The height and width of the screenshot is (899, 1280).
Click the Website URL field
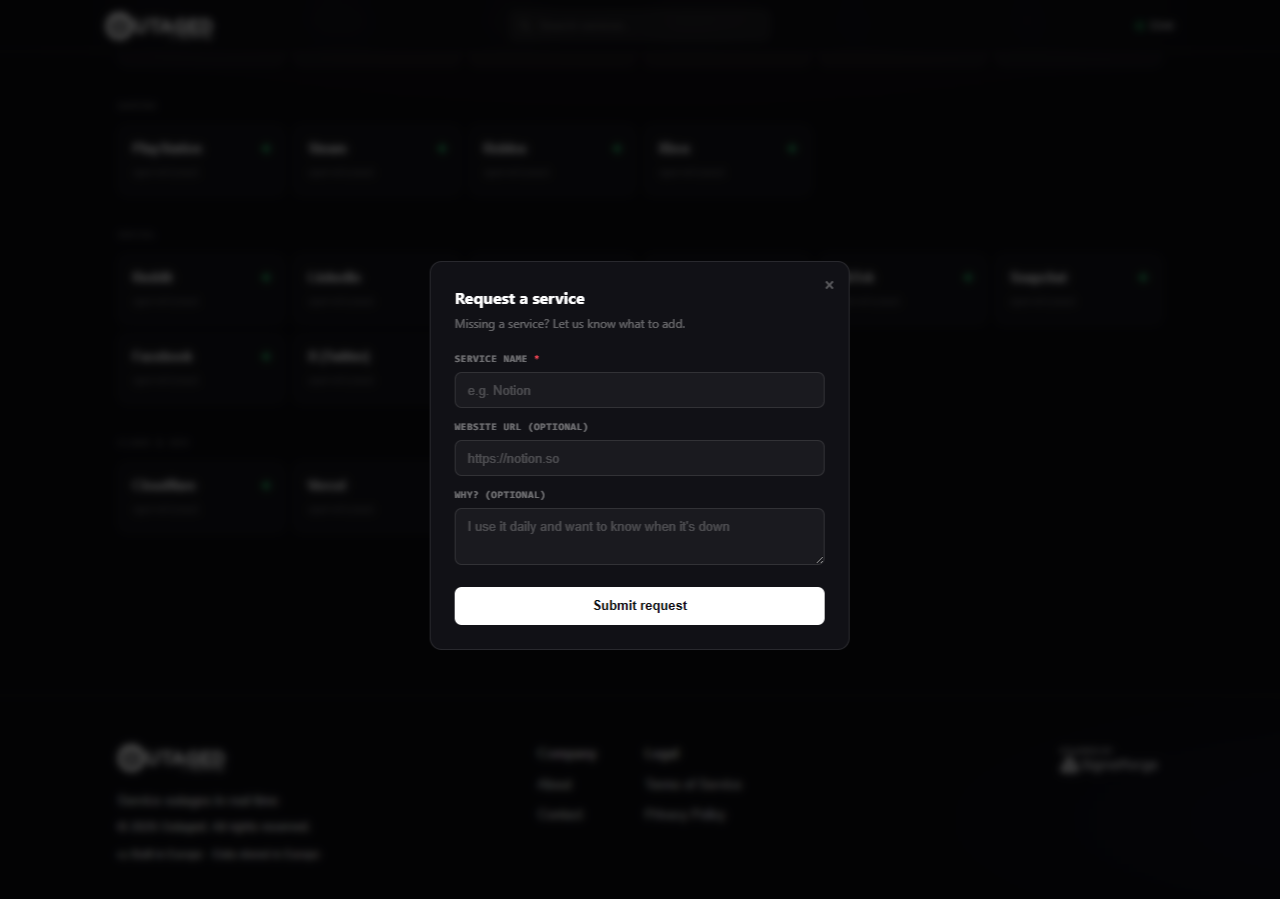pyautogui.click(x=639, y=458)
